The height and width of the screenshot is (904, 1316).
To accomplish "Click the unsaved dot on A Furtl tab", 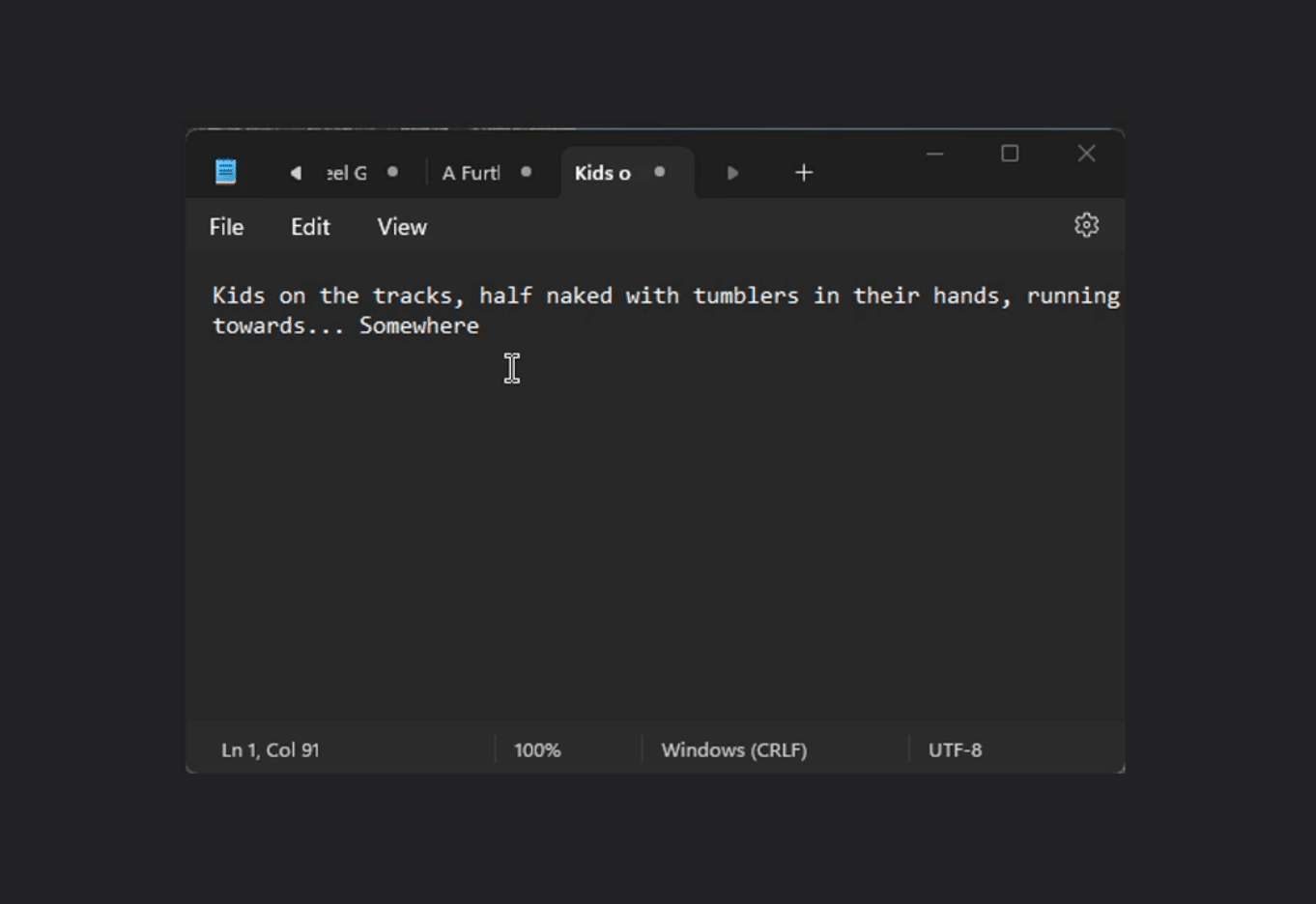I will point(527,172).
